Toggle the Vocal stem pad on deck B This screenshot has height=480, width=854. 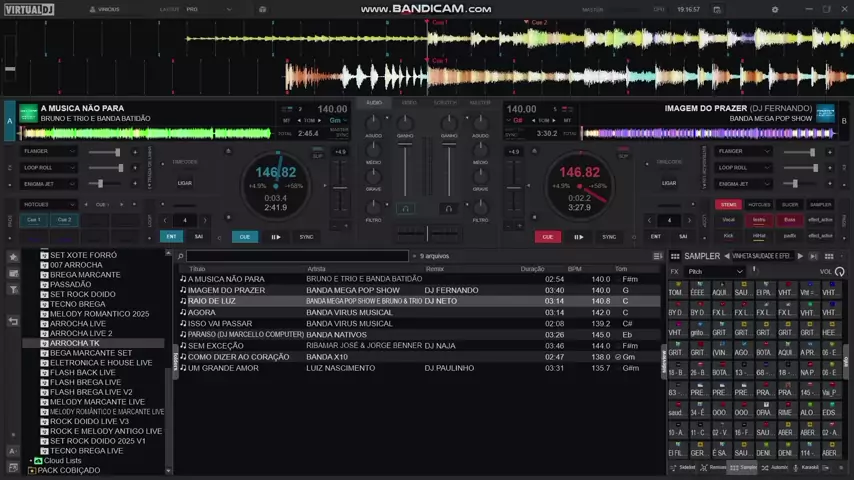coord(728,220)
